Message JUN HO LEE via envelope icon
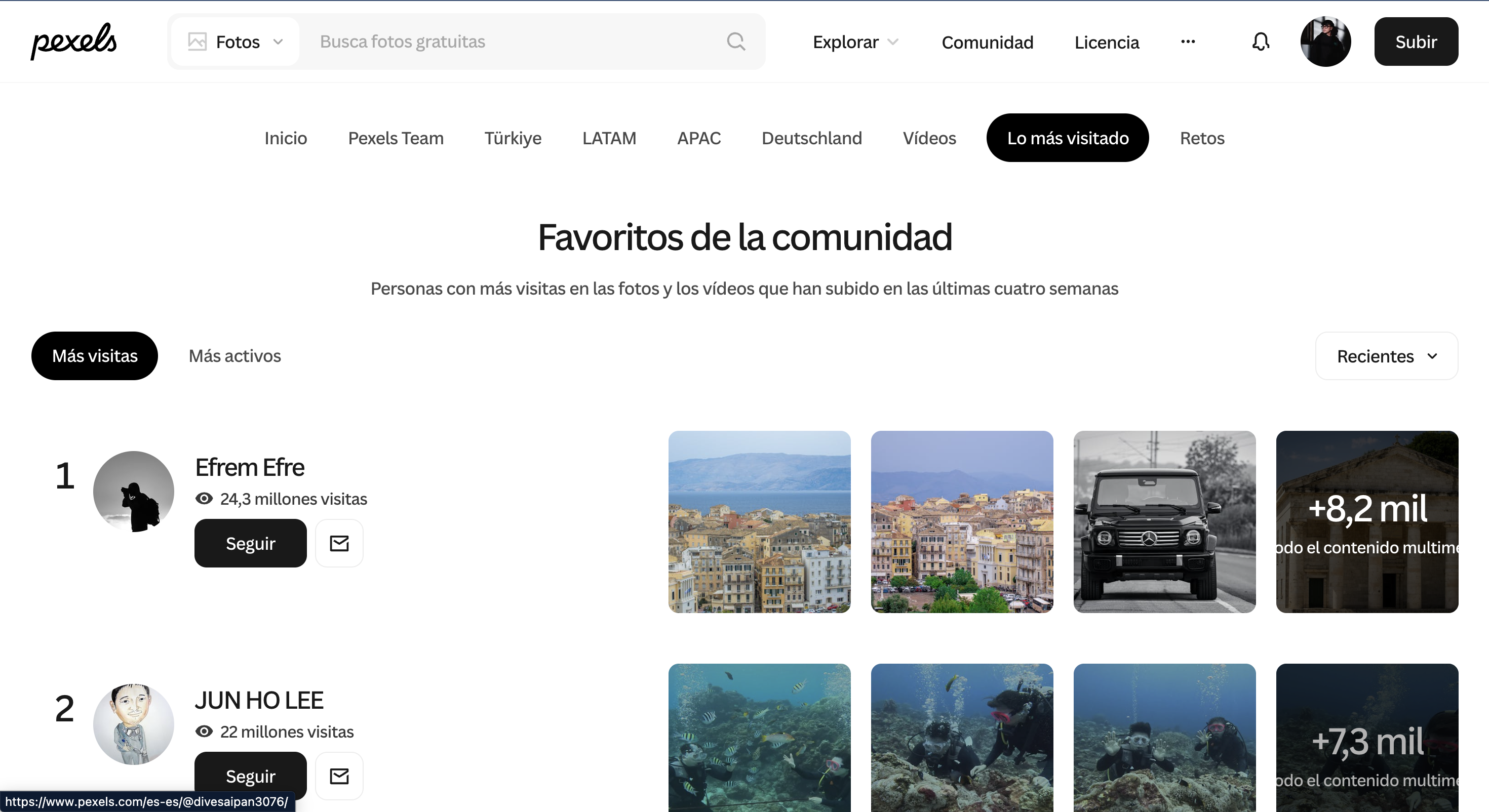1489x812 pixels. click(x=339, y=776)
